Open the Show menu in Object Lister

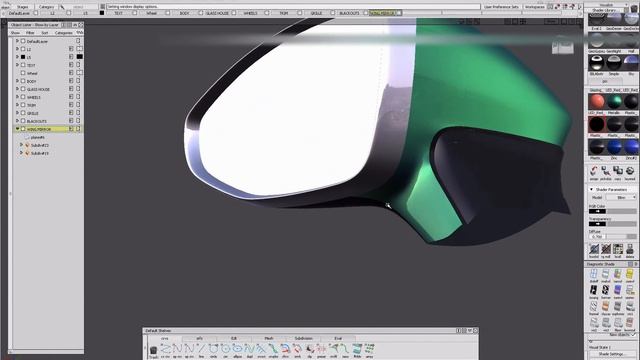pos(15,33)
